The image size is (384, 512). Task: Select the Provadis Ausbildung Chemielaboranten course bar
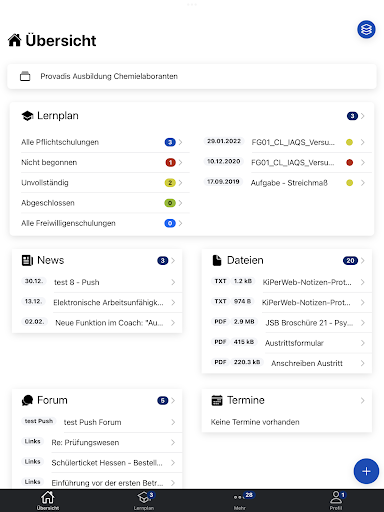click(x=192, y=76)
